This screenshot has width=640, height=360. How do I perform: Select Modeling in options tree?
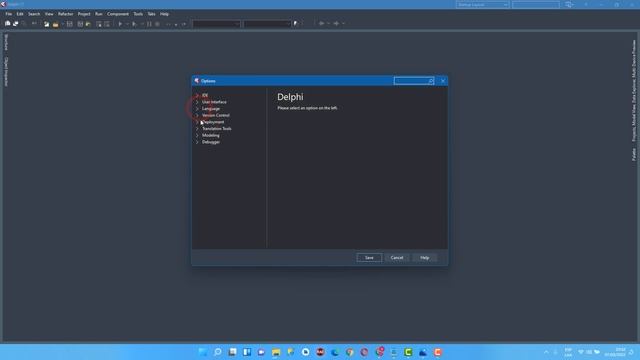211,135
